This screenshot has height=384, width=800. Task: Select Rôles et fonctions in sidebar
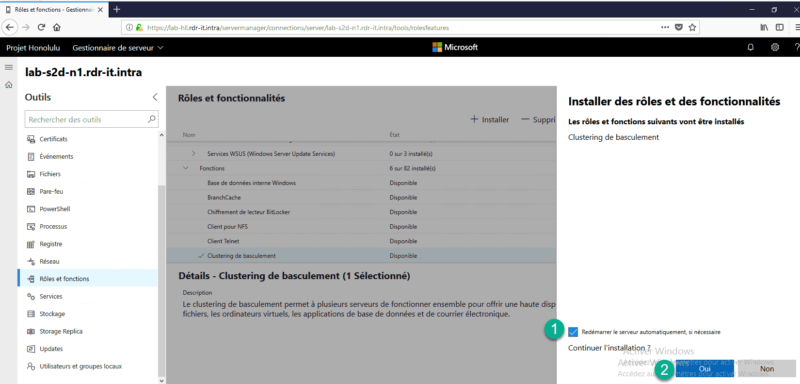(88, 279)
